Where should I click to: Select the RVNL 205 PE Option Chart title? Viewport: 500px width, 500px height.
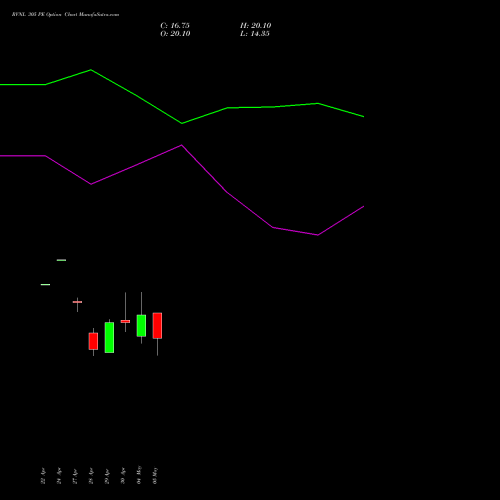coord(65,15)
